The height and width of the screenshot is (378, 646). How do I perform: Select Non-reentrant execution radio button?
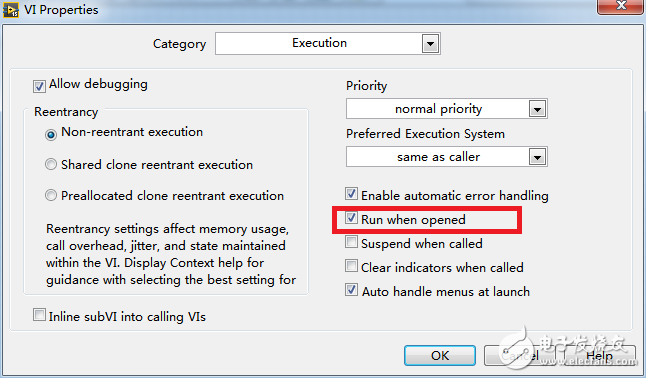pos(51,135)
